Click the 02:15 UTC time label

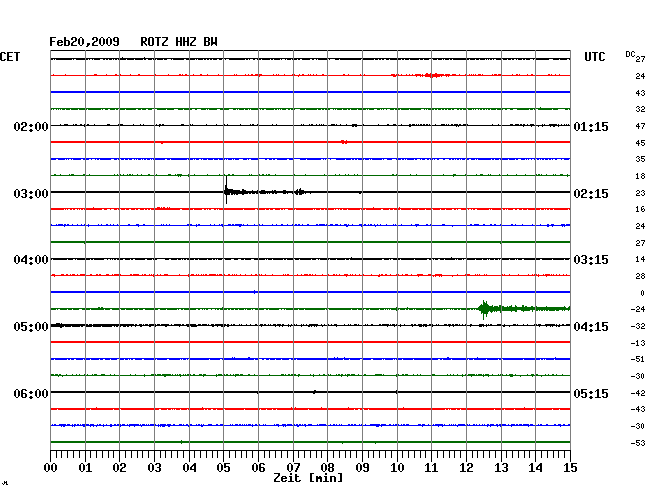591,194
